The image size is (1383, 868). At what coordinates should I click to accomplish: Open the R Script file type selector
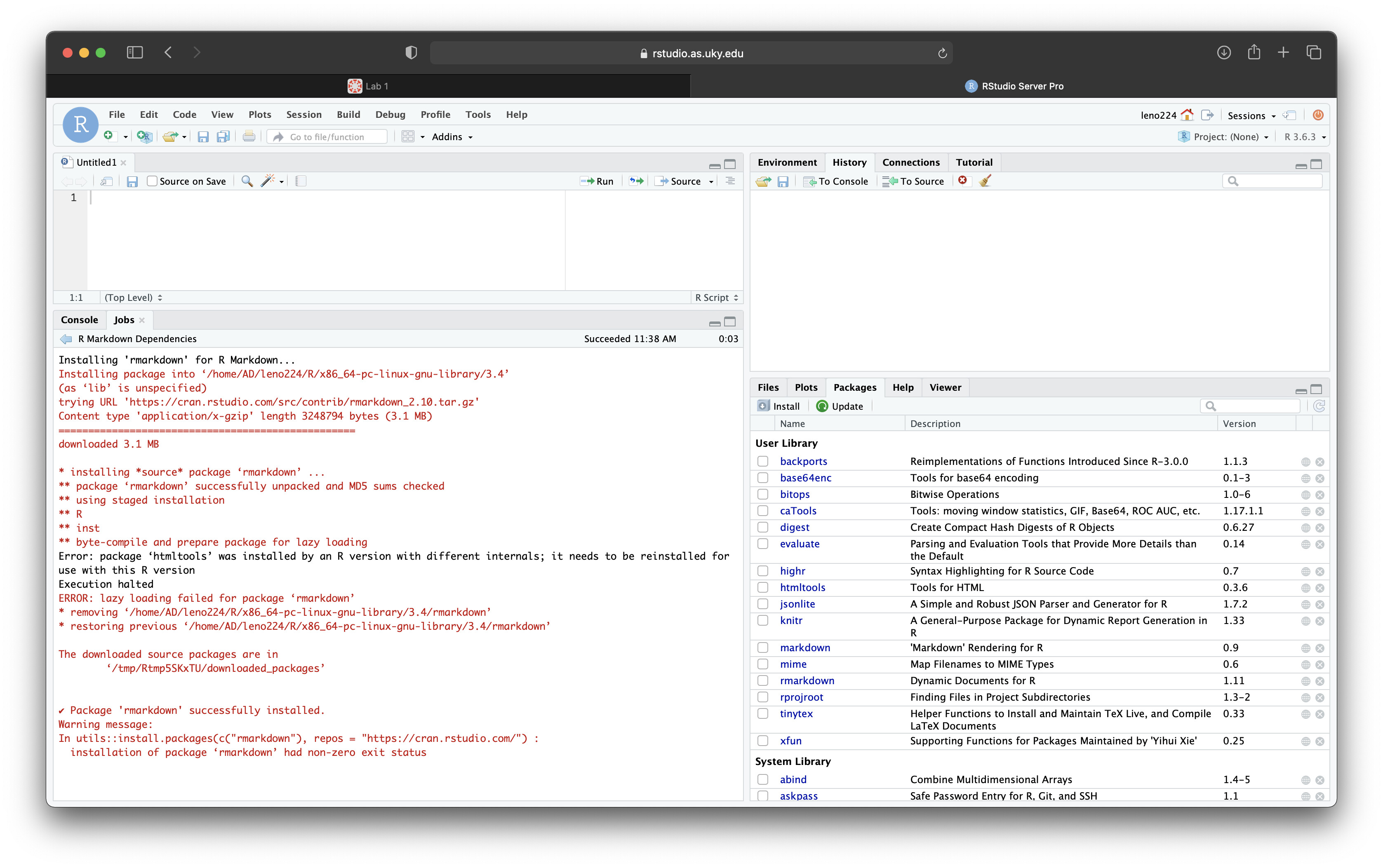(x=716, y=298)
